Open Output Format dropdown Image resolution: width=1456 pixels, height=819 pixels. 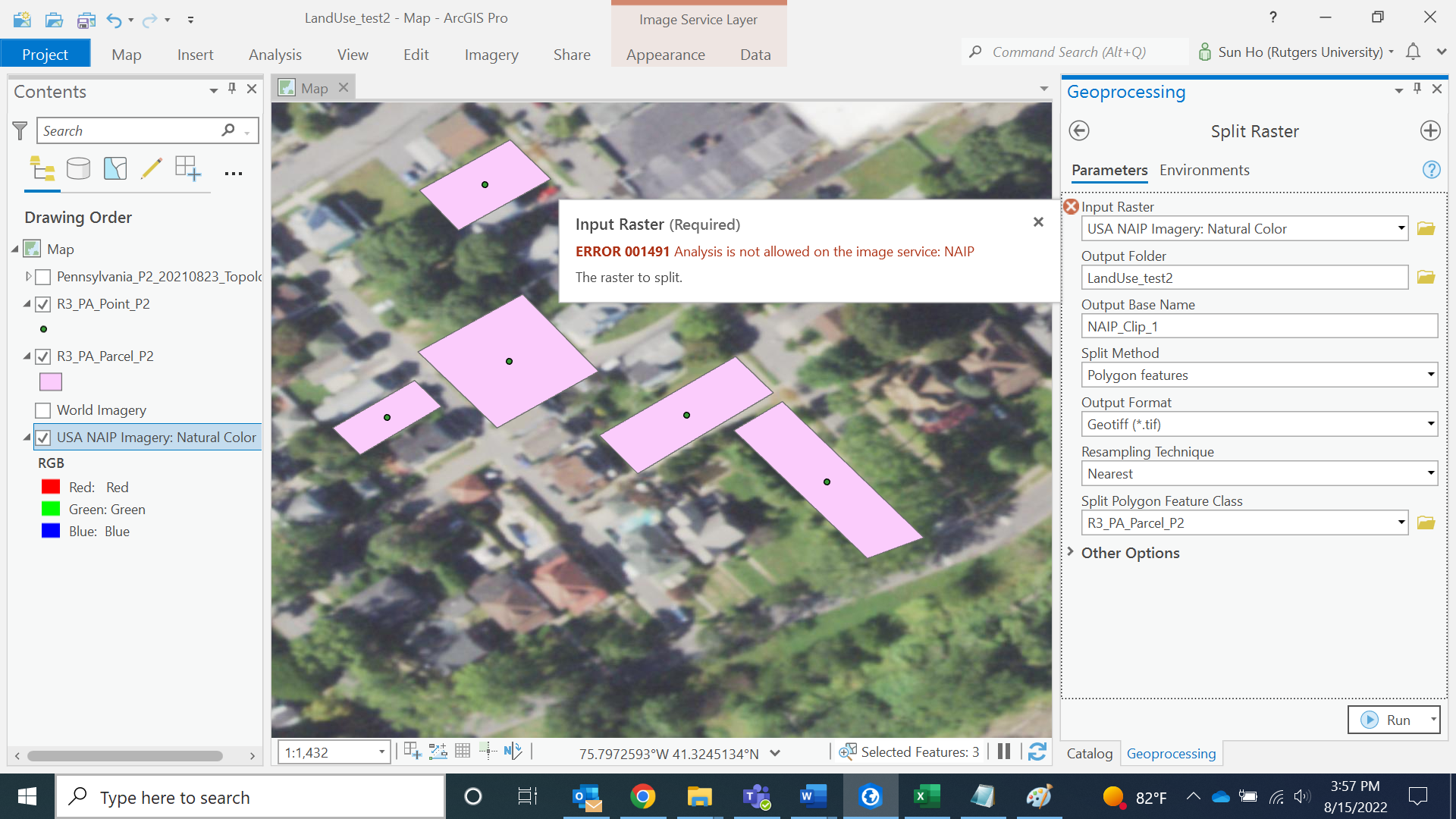(1430, 424)
